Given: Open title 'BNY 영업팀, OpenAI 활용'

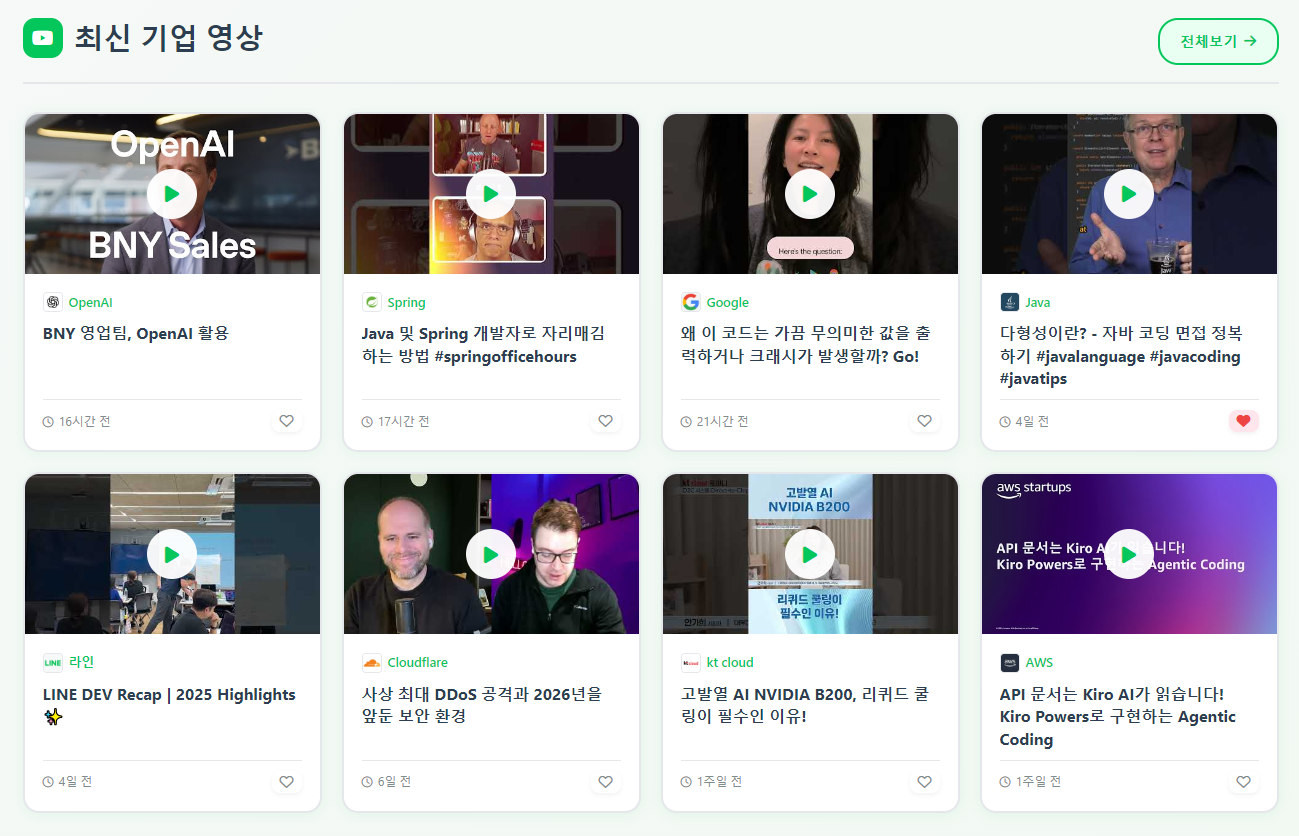Looking at the screenshot, I should 136,333.
